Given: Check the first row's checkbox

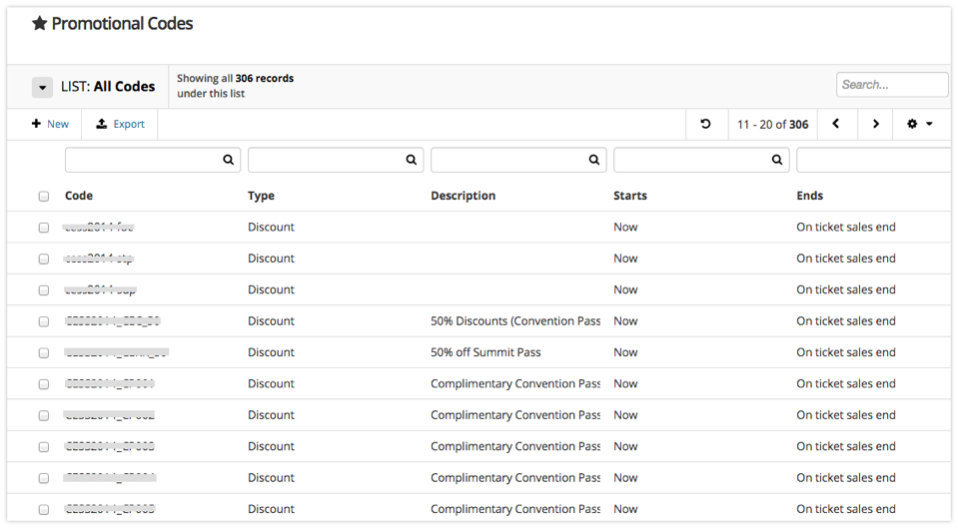Looking at the screenshot, I should point(44,227).
